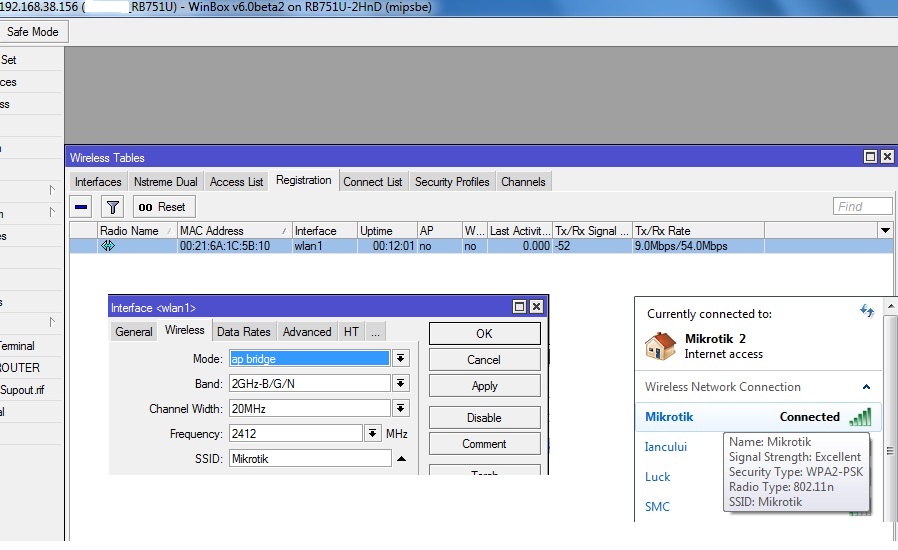This screenshot has height=550, width=898.
Task: Click the SSID field containing Mikrotik
Action: tap(310, 458)
